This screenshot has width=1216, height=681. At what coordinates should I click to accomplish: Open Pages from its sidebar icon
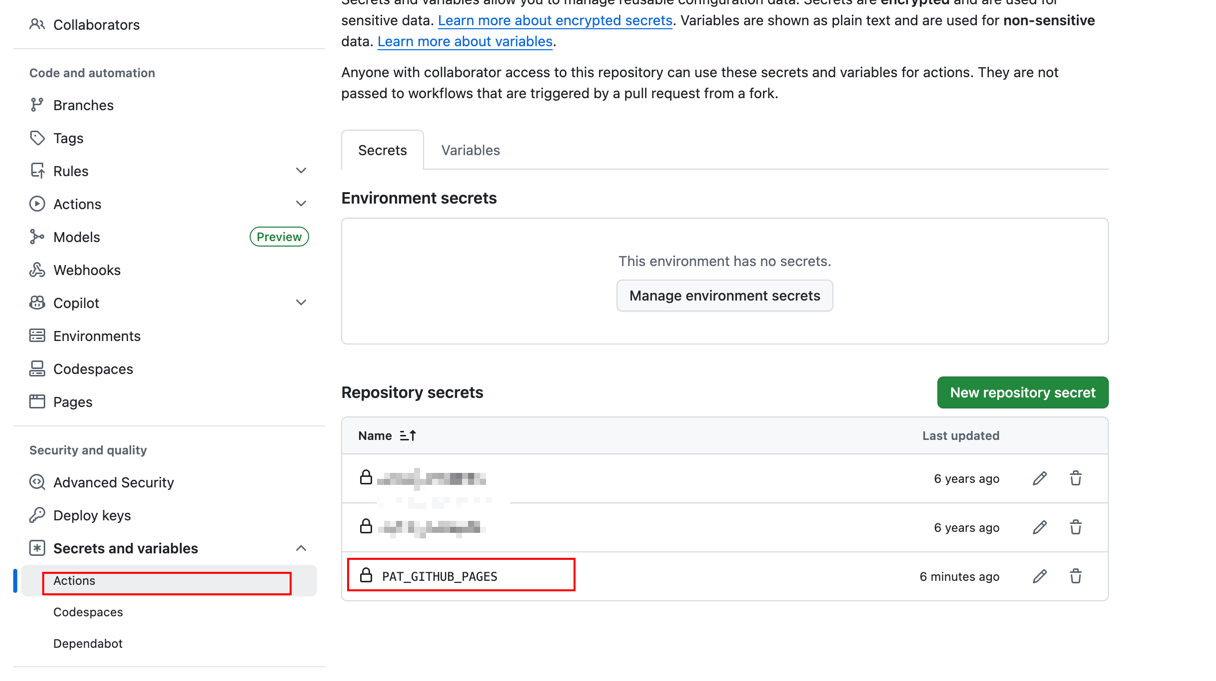click(x=35, y=401)
